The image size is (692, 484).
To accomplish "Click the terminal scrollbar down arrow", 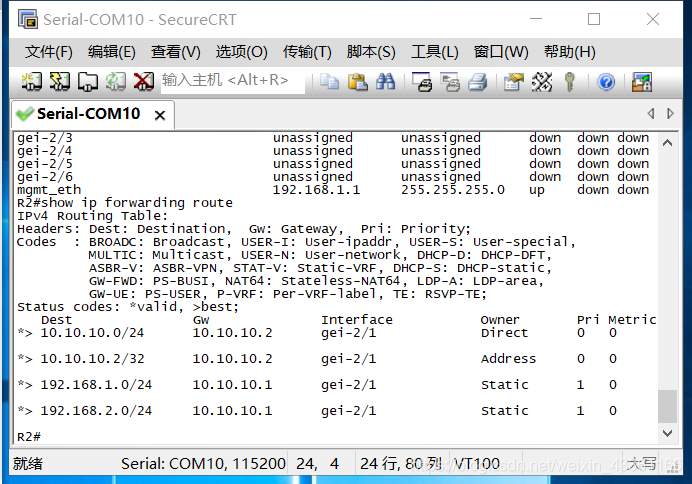I will [667, 433].
